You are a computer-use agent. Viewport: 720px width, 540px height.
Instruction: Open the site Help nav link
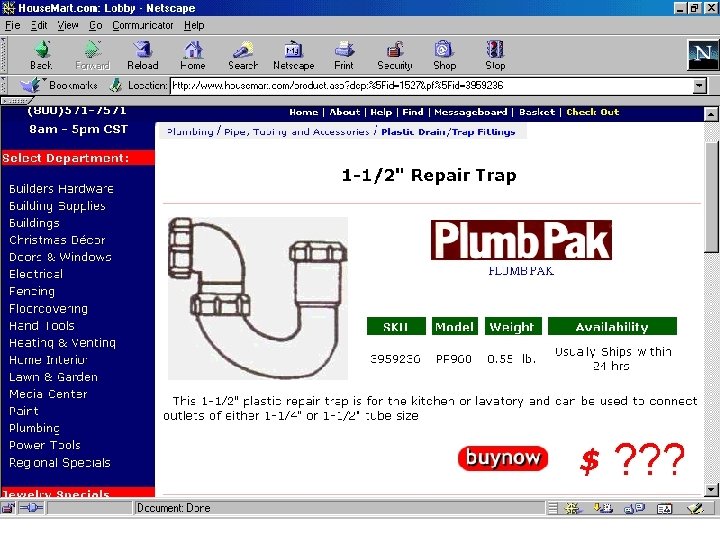point(381,112)
